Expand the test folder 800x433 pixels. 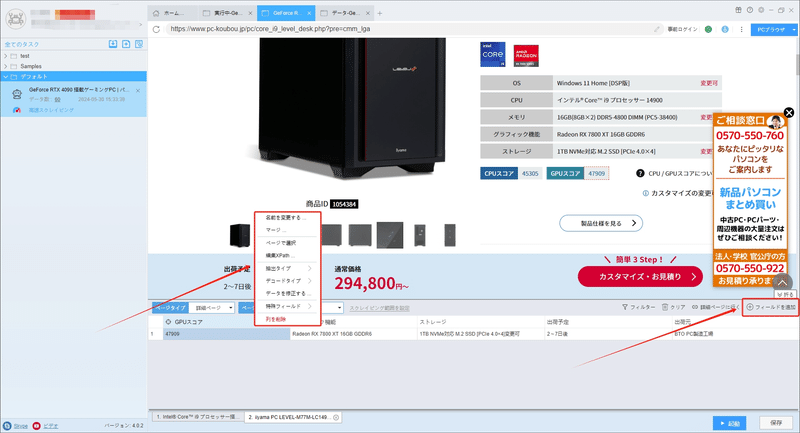6,56
